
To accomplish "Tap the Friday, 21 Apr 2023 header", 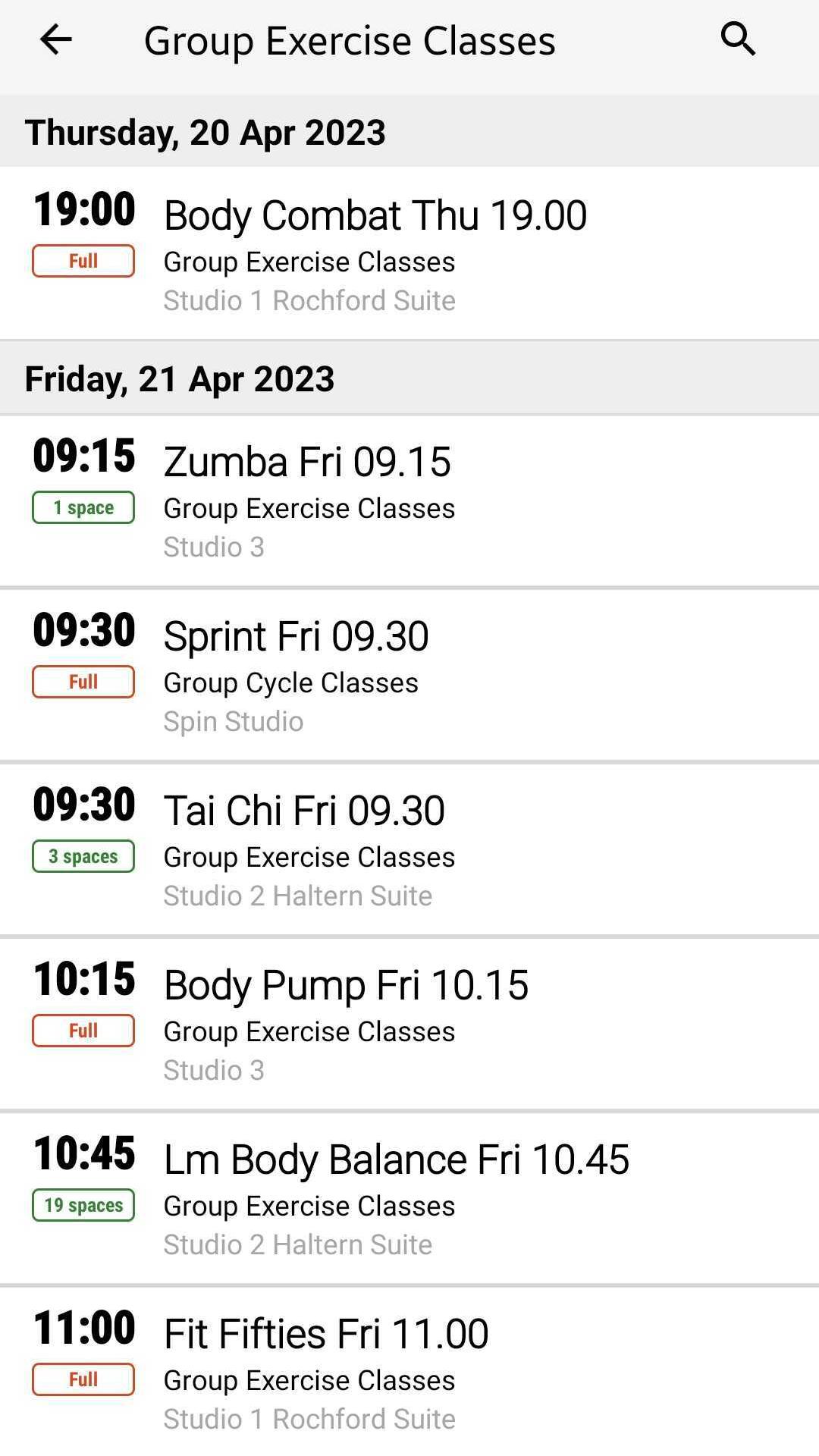I will tap(409, 378).
